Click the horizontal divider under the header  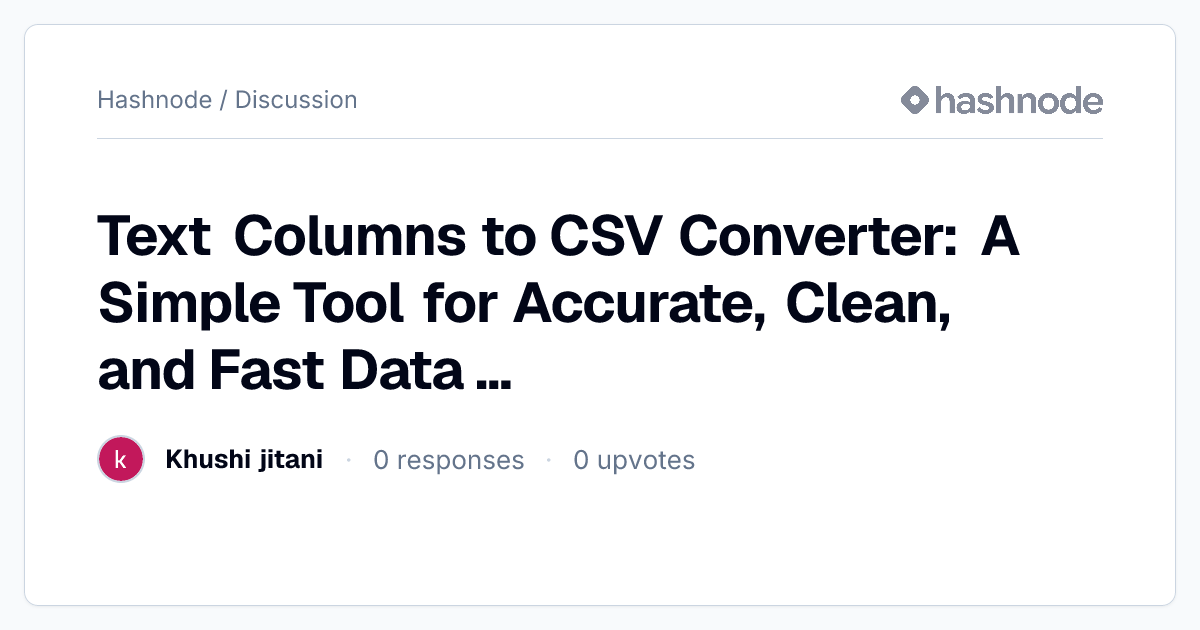click(600, 138)
